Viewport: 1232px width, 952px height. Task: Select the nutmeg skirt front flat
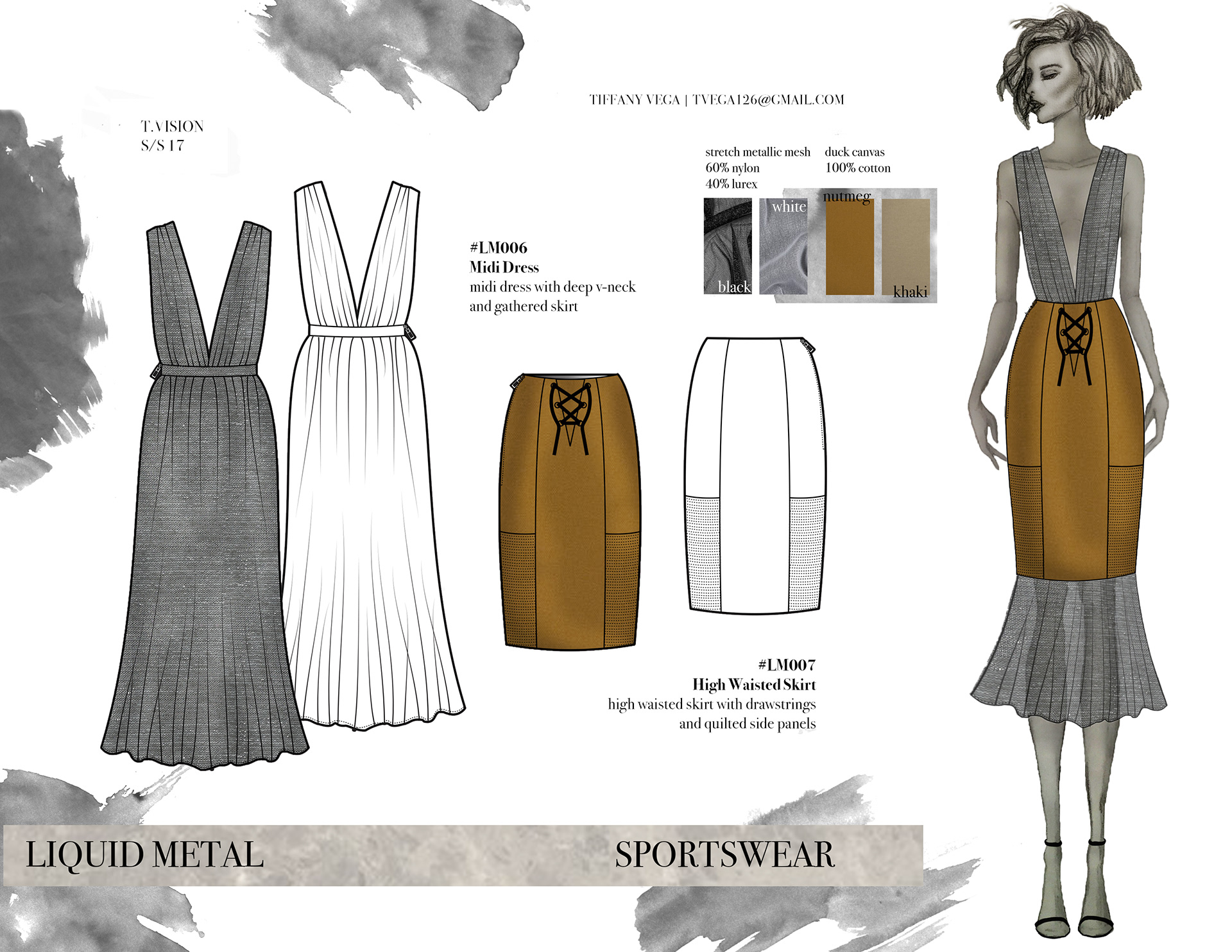coord(570,511)
